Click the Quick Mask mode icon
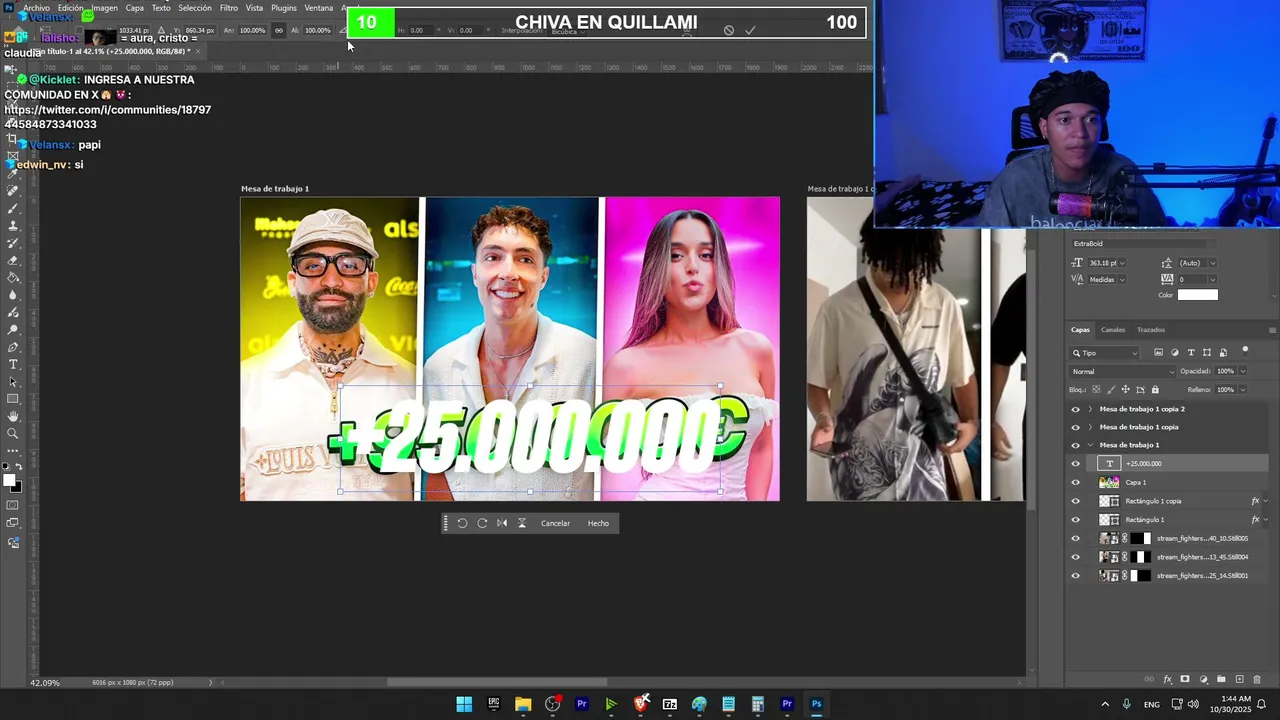This screenshot has width=1280, height=720. coord(13,505)
